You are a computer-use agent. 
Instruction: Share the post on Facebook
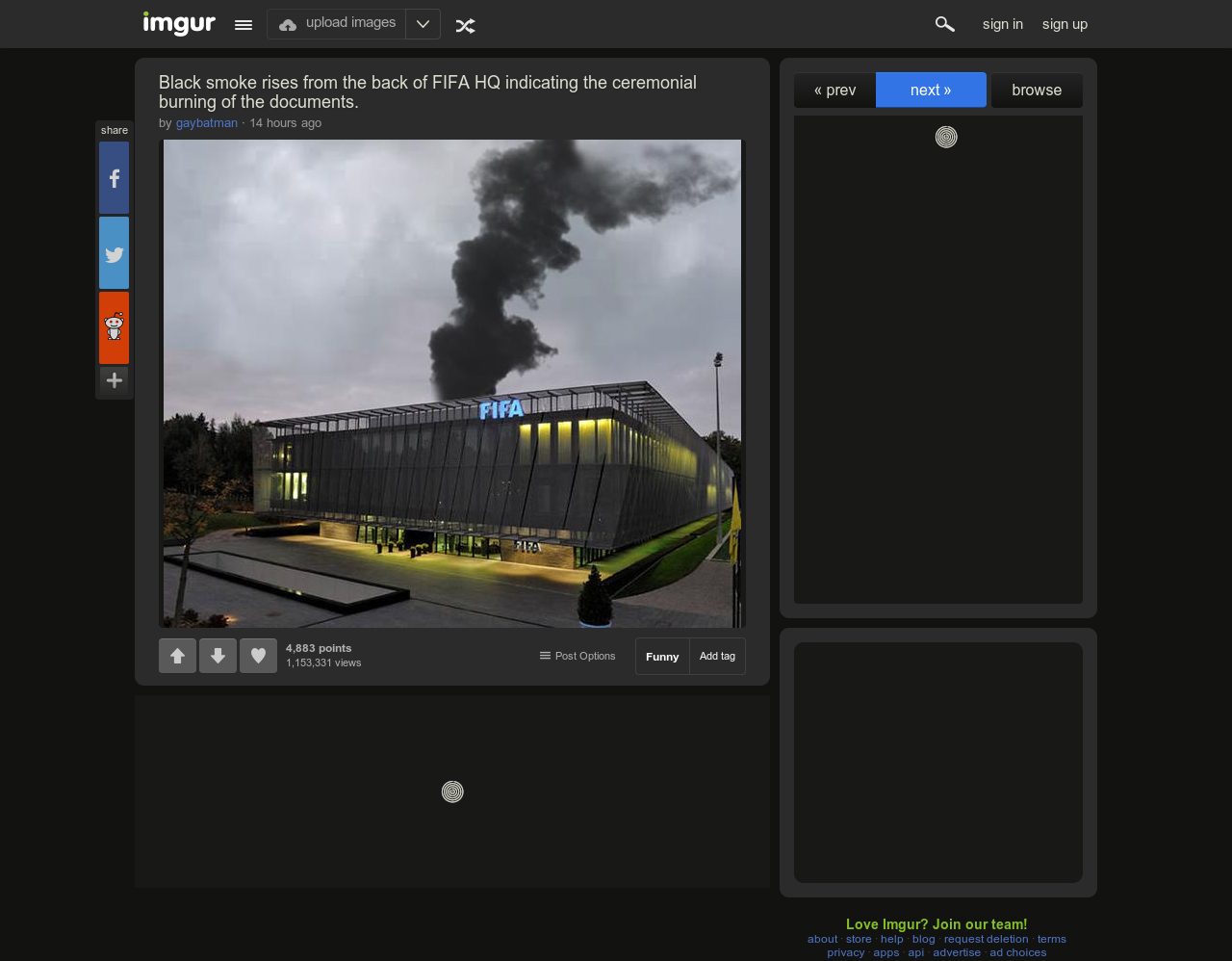point(114,178)
